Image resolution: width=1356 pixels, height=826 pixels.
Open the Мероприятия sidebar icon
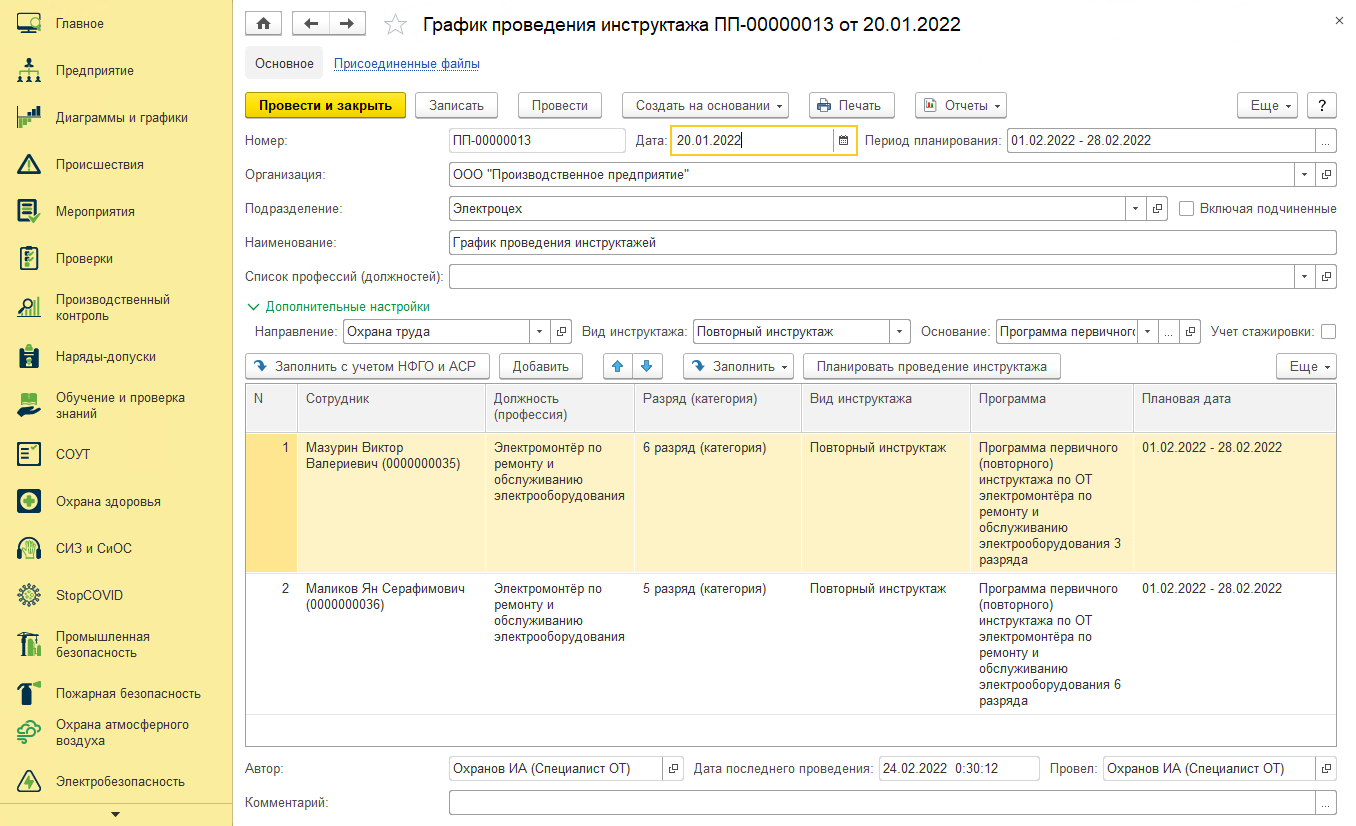28,211
